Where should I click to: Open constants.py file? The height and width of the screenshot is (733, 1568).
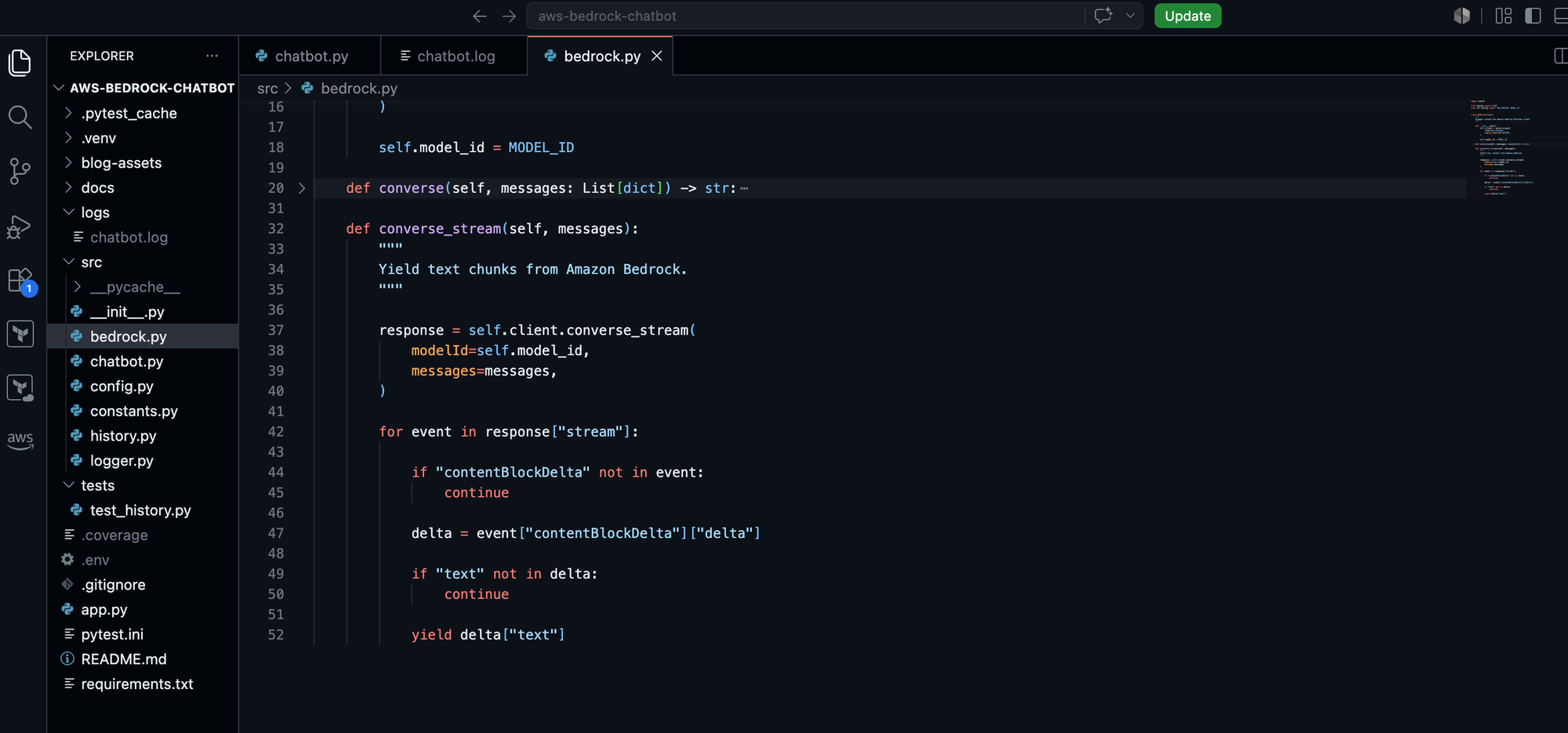(x=143, y=411)
